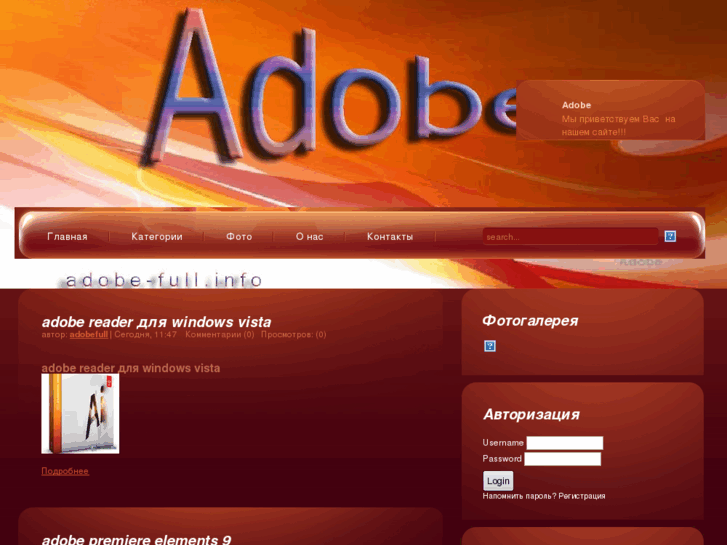Open the Adobe Illustrator box thumbnail
Screen dimensions: 727x545
tap(80, 413)
